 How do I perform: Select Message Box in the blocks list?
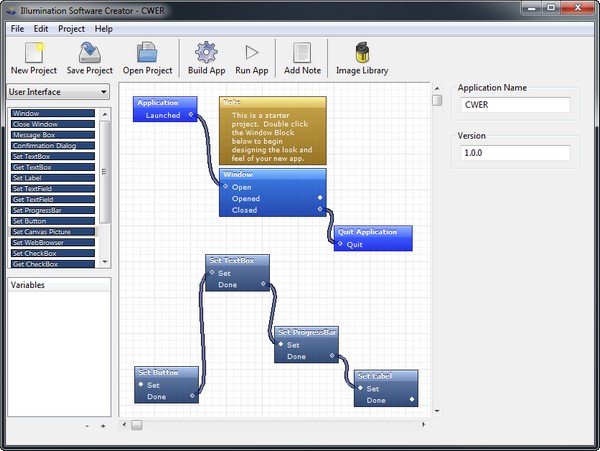pyautogui.click(x=52, y=134)
